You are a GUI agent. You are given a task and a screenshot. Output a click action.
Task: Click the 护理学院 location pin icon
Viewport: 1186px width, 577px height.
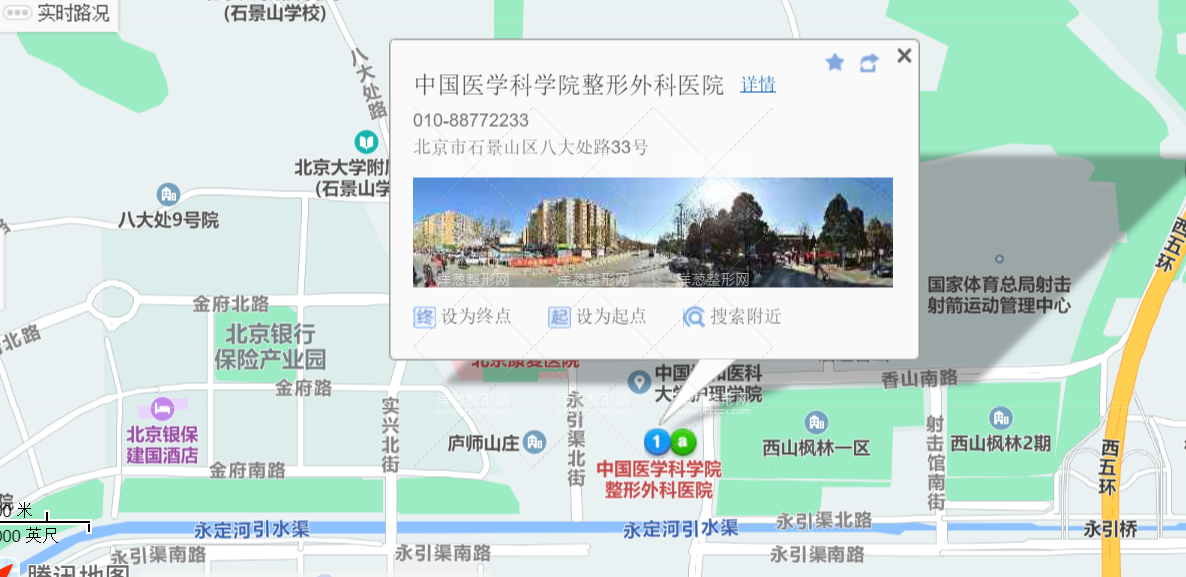coord(640,382)
